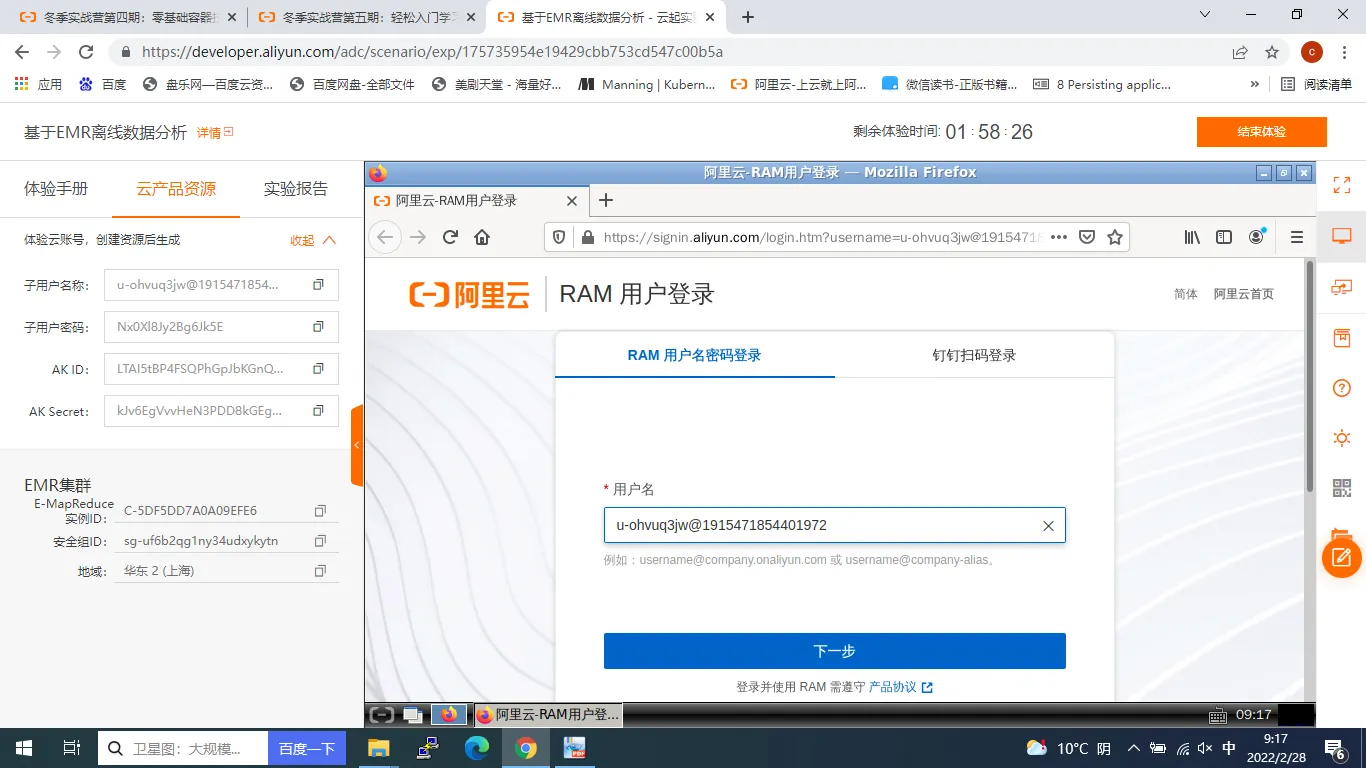Open 详情 link beside the title
Viewport: 1366px width, 768px height.
214,132
